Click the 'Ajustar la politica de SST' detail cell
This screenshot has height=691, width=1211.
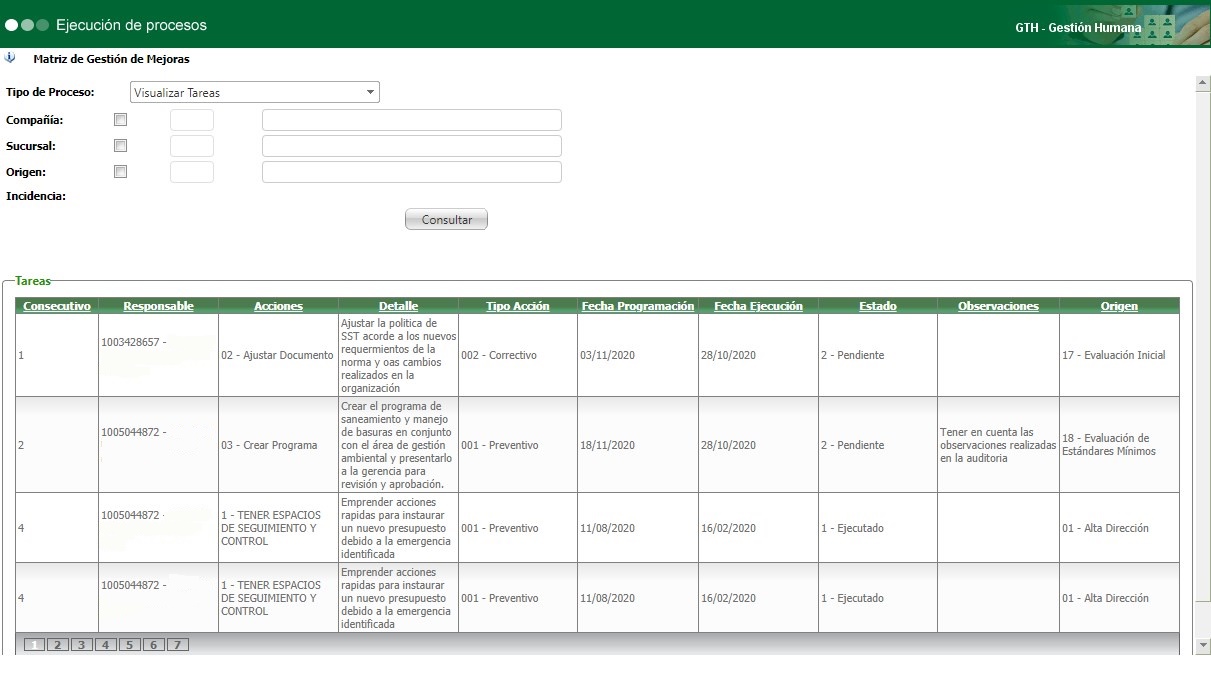(398, 355)
